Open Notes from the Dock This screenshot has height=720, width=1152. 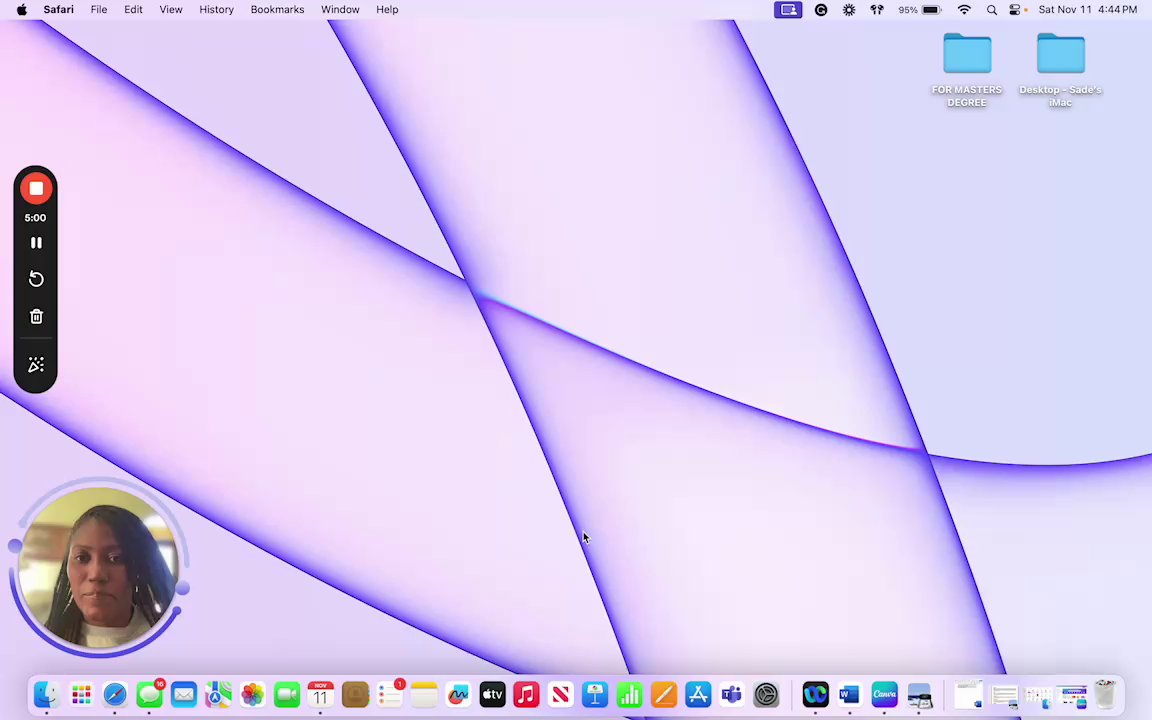tap(424, 694)
